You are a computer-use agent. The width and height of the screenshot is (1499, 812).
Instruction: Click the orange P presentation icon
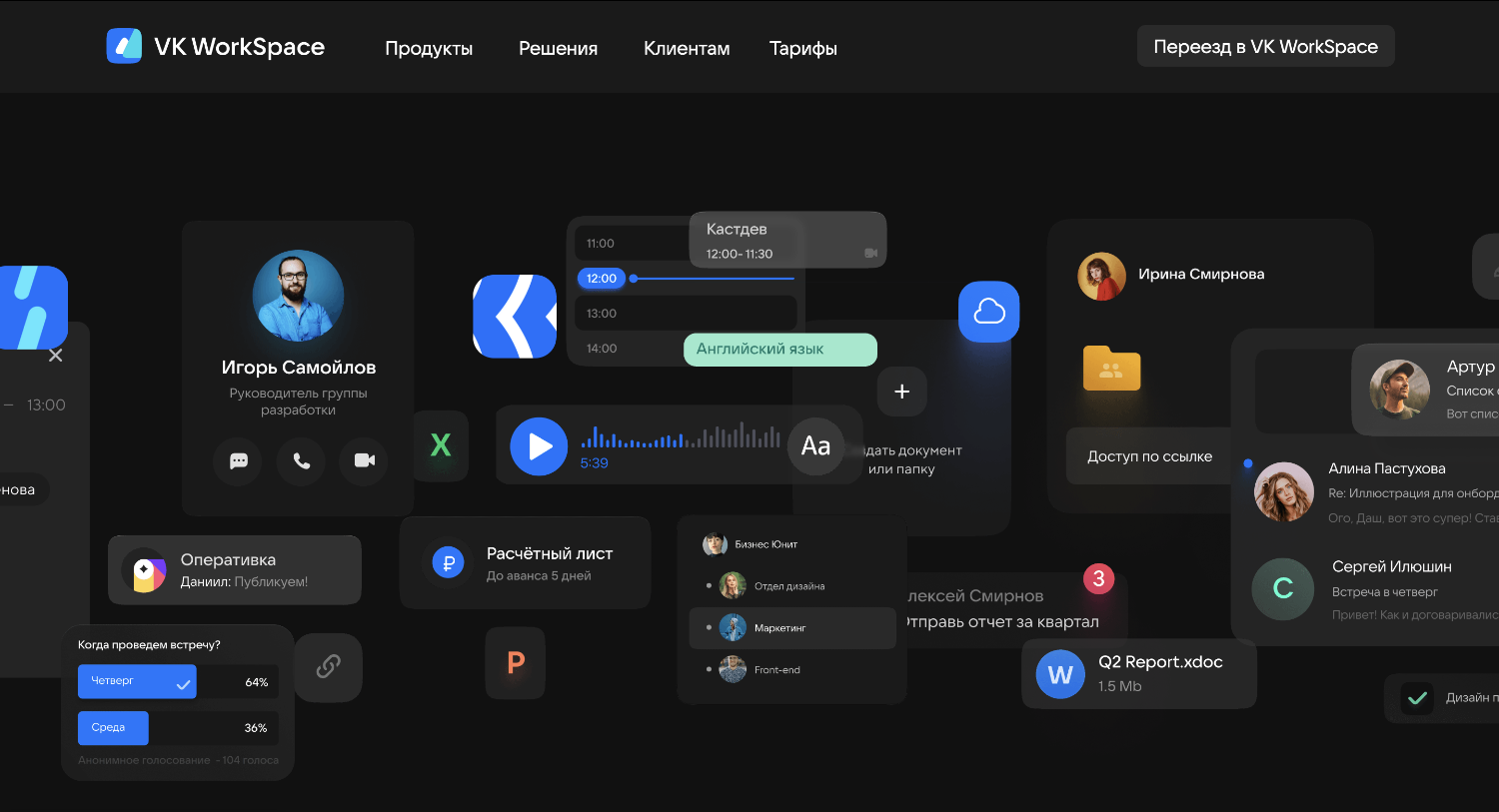pyautogui.click(x=516, y=662)
